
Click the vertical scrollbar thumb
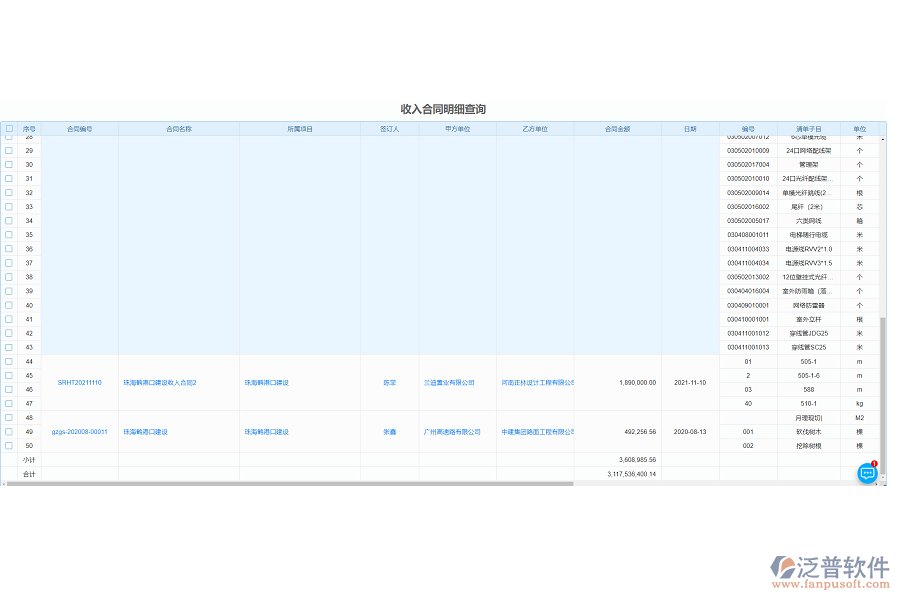pyautogui.click(x=883, y=396)
